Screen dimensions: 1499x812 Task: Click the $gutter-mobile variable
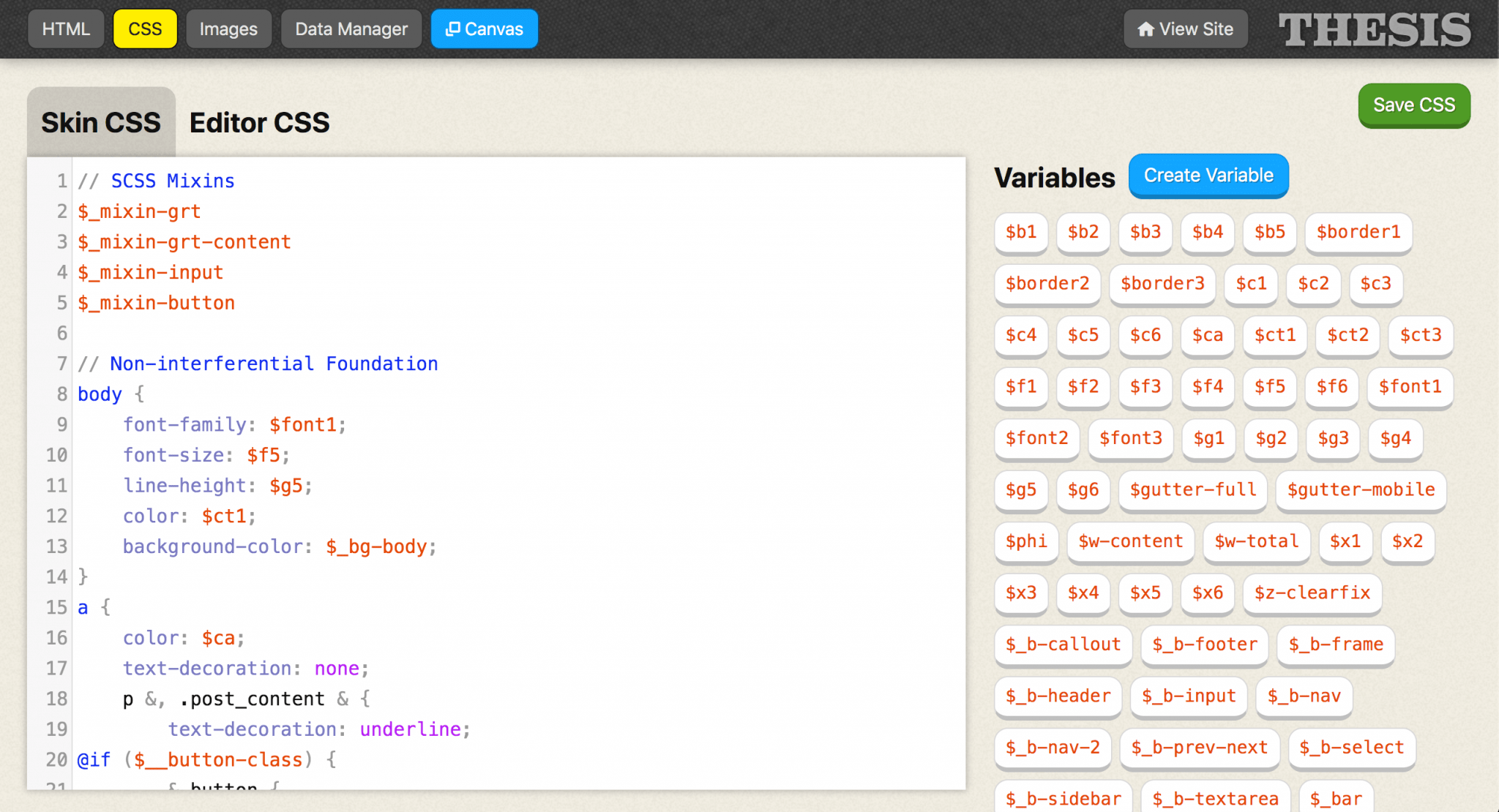(1361, 490)
